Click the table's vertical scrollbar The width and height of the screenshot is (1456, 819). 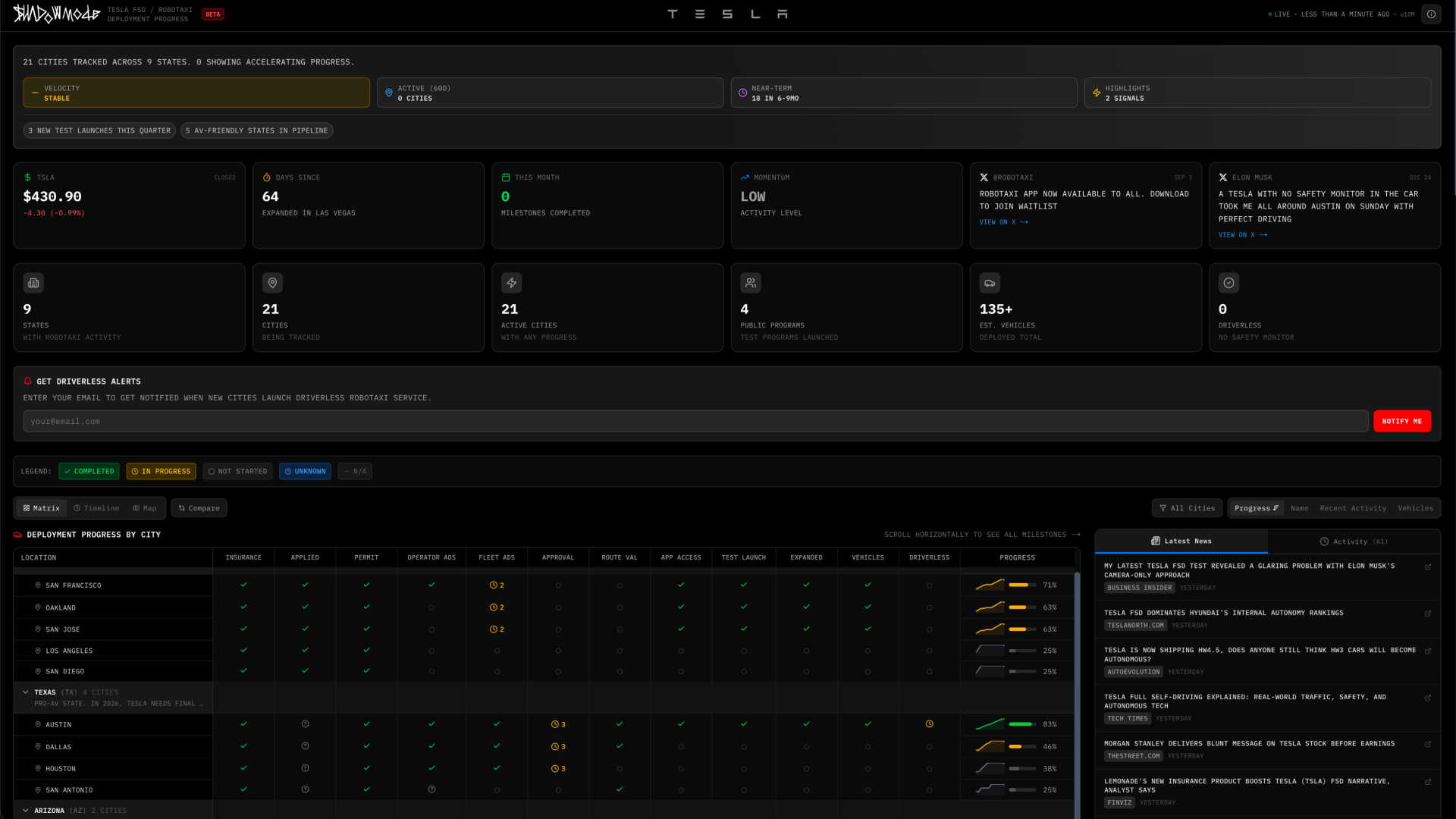point(1077,694)
